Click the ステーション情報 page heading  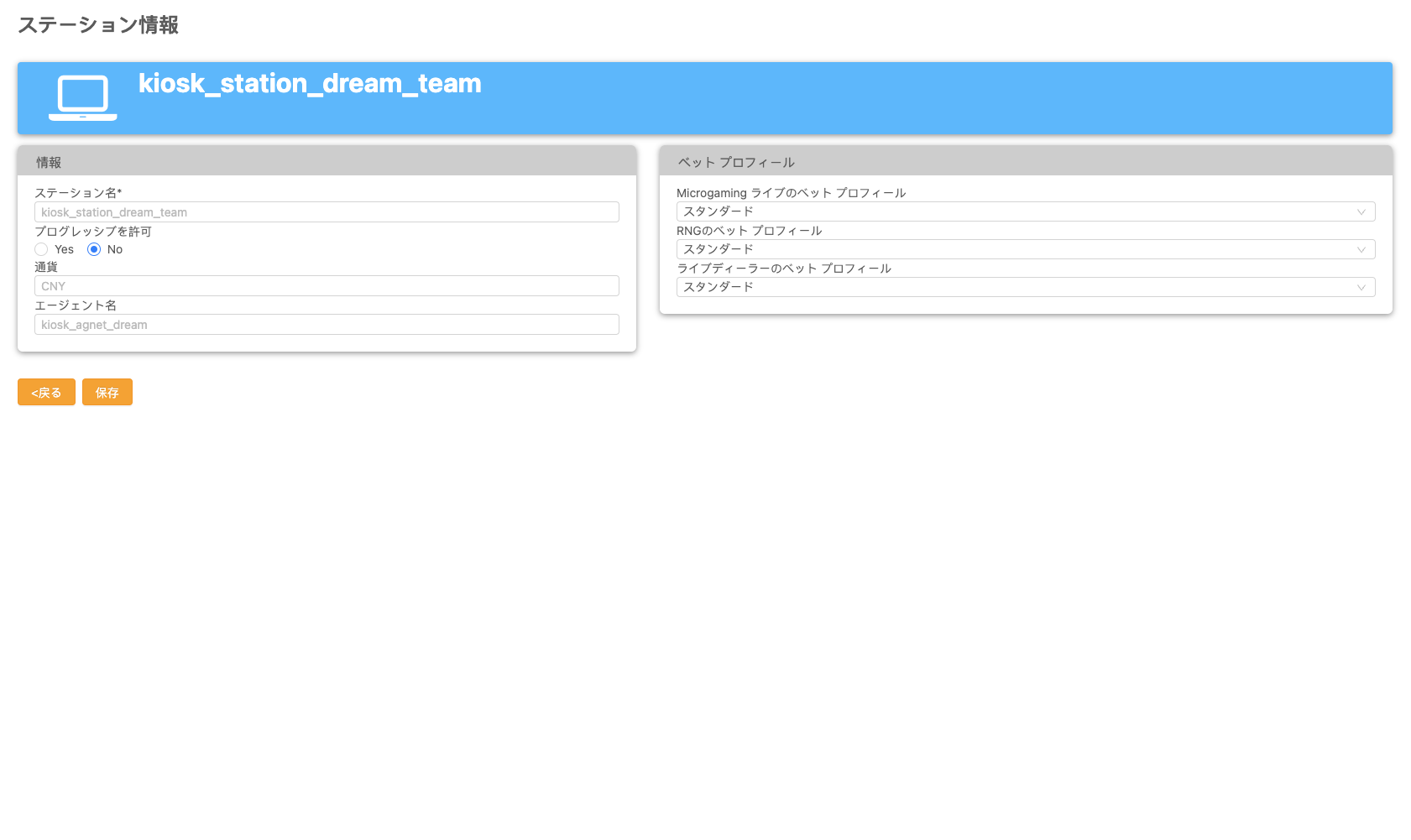[98, 25]
